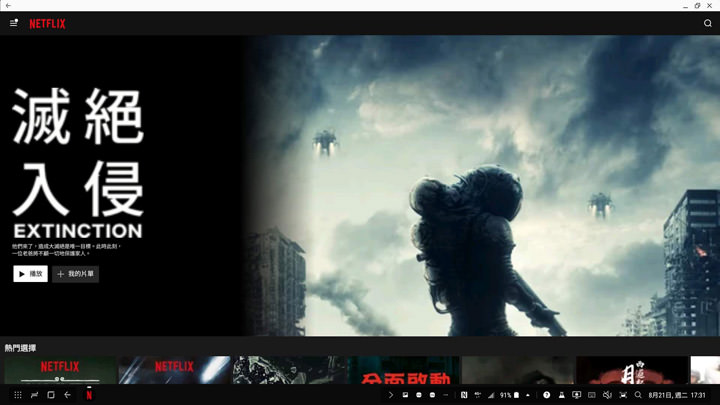The height and width of the screenshot is (405, 720).
Task: Click the taskbar back arrow button
Action: pos(68,395)
